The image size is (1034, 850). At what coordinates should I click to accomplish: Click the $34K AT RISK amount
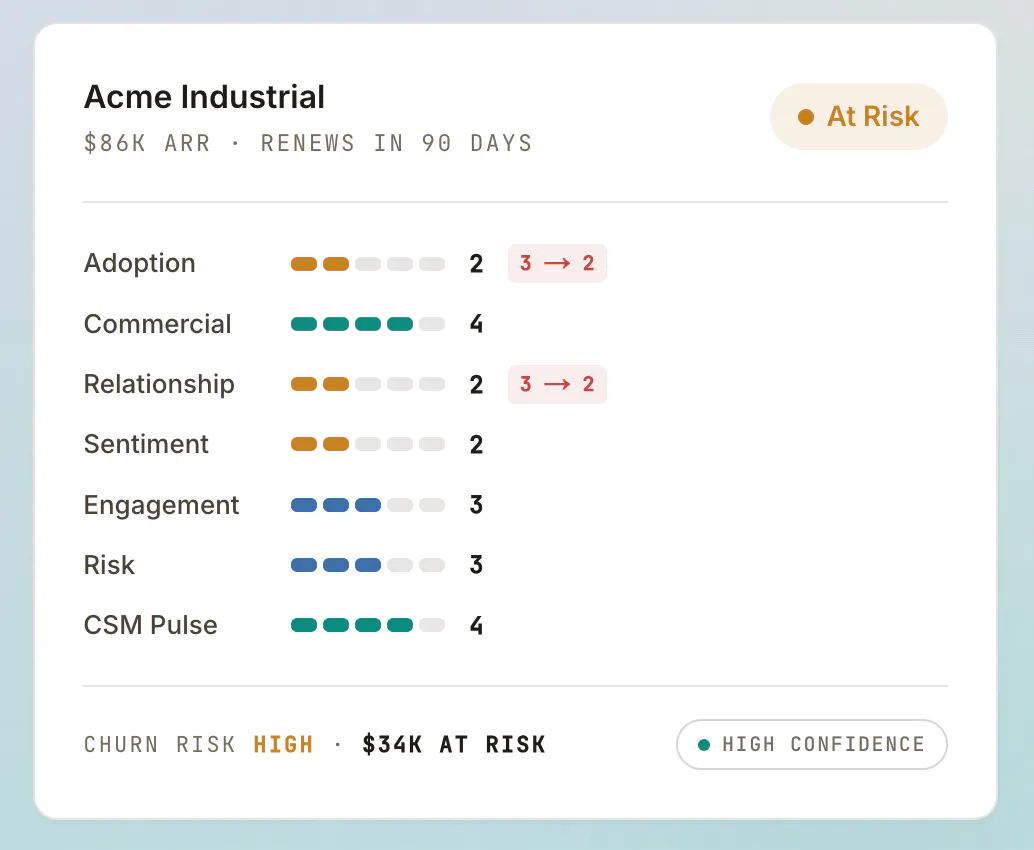click(x=454, y=744)
